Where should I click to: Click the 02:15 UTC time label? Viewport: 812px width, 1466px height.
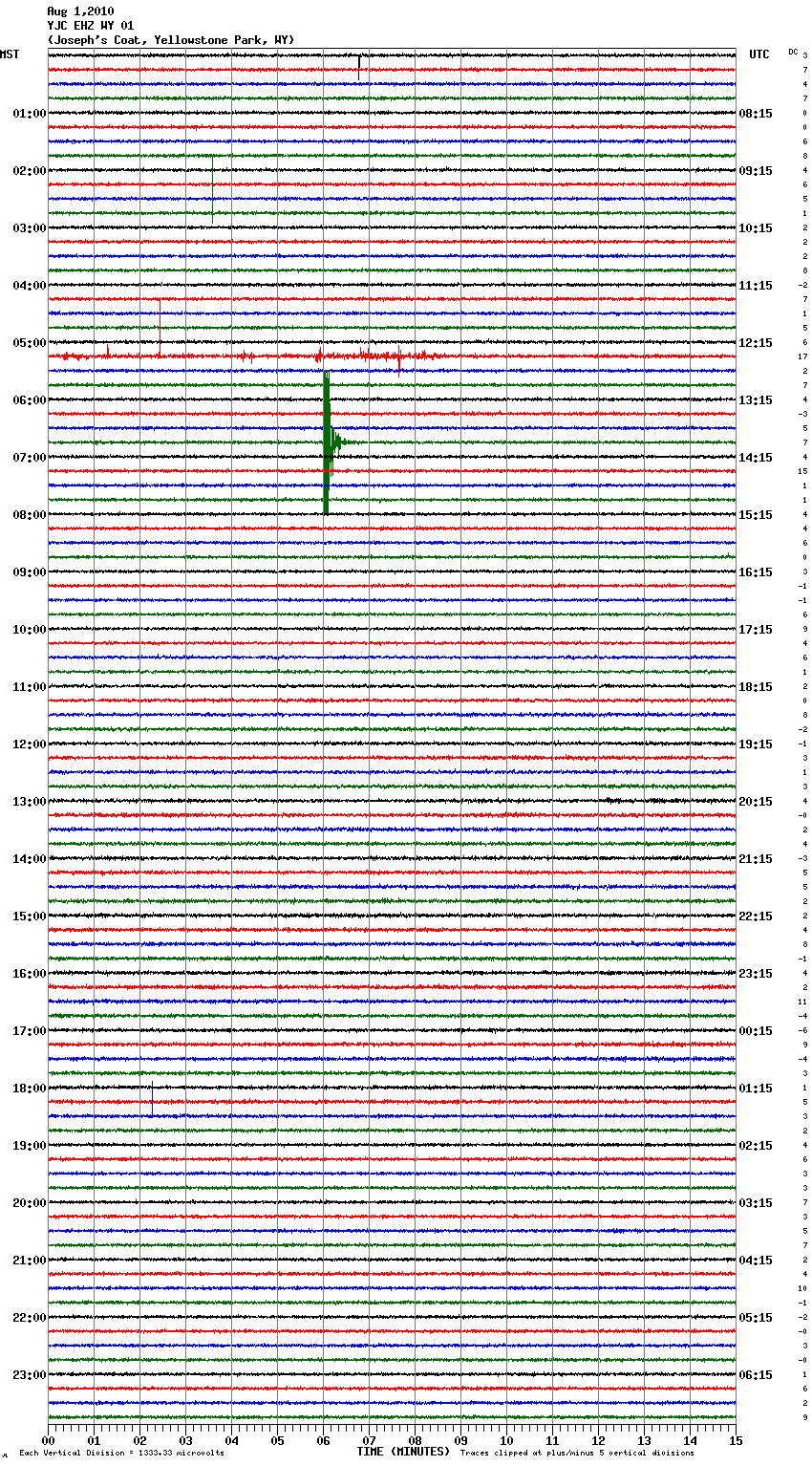(756, 1146)
